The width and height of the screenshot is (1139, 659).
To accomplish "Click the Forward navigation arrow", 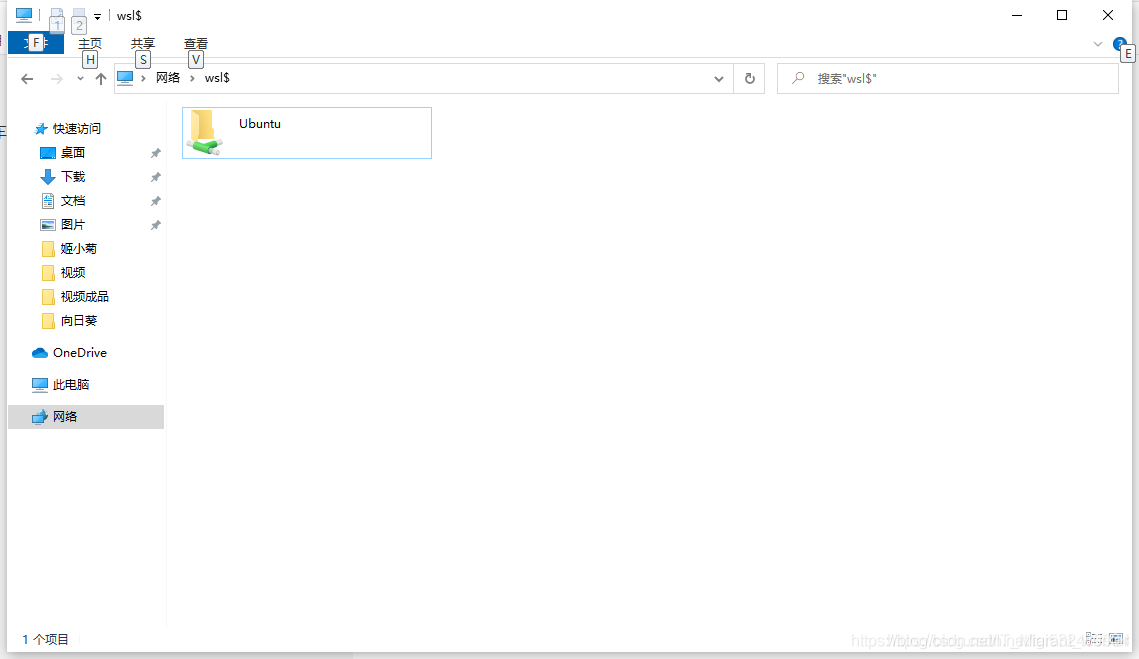I will (x=56, y=78).
